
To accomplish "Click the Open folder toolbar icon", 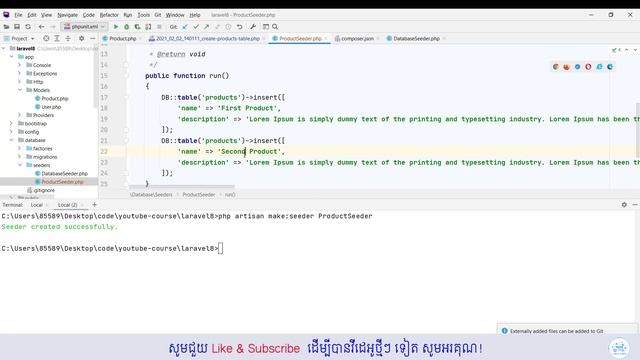I will (6, 27).
